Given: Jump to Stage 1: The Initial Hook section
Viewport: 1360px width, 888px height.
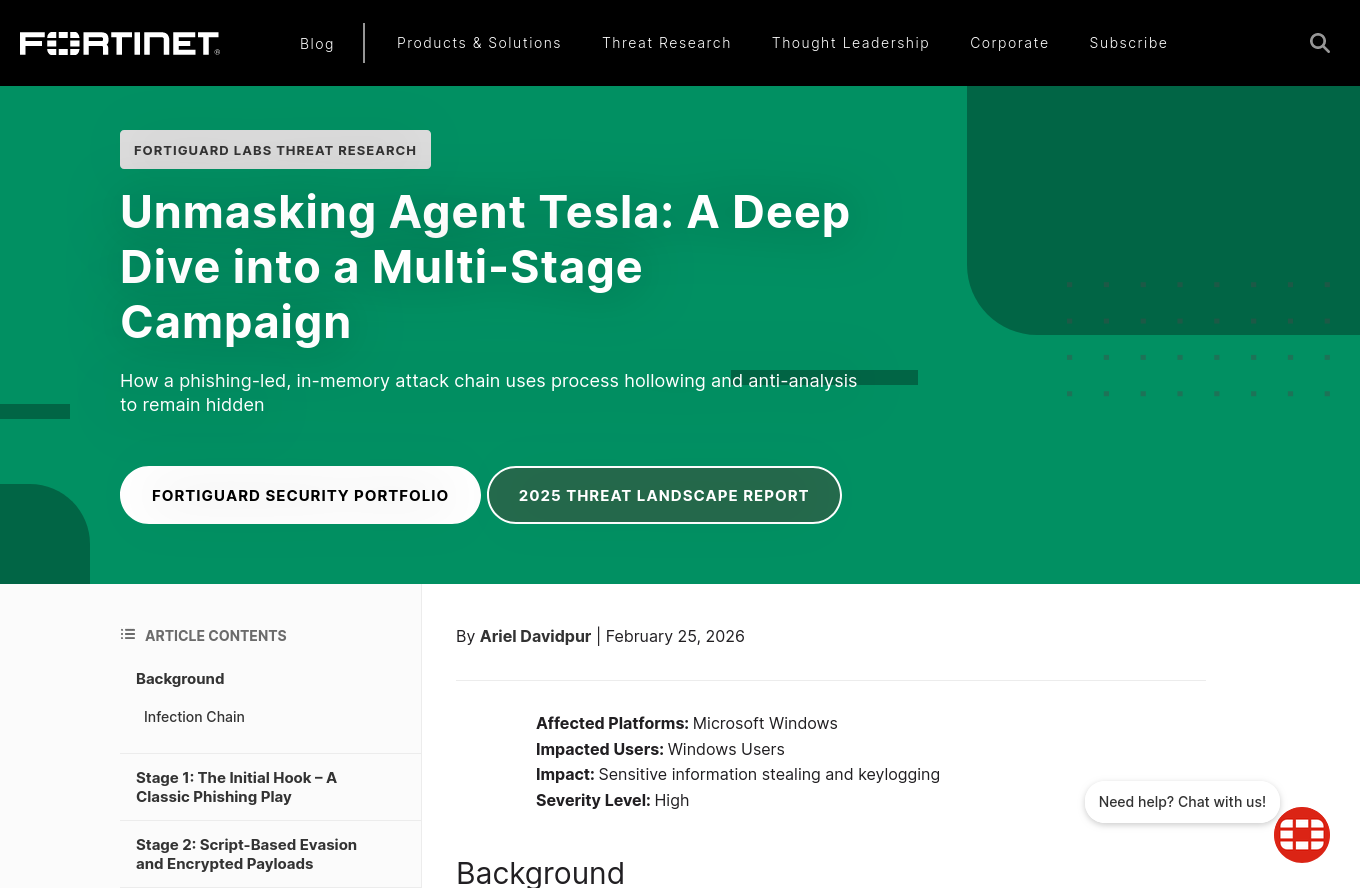Looking at the screenshot, I should coord(236,787).
